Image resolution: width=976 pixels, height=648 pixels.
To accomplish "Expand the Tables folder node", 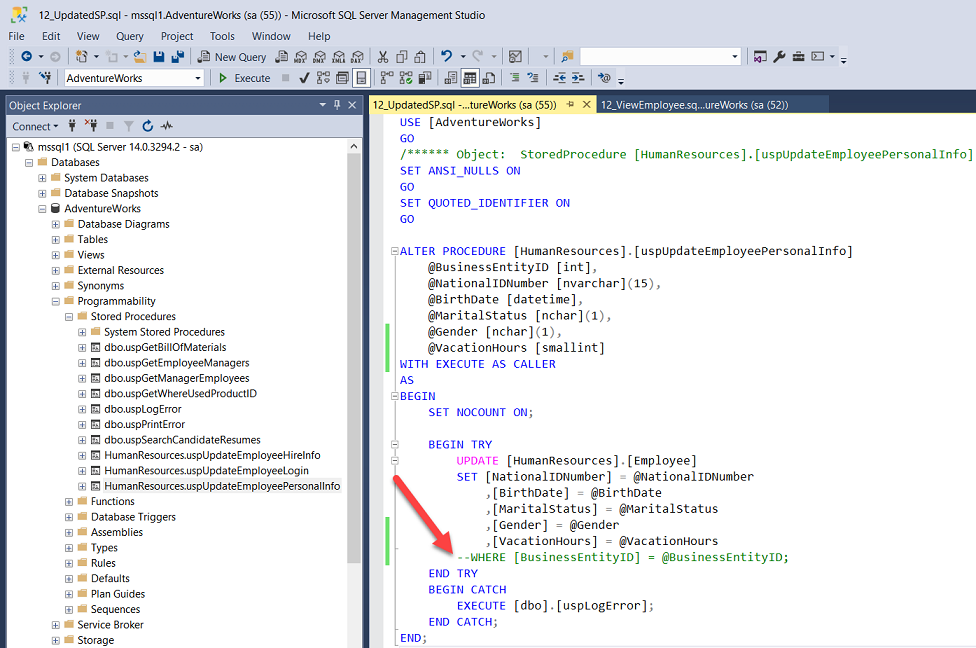I will pos(56,240).
